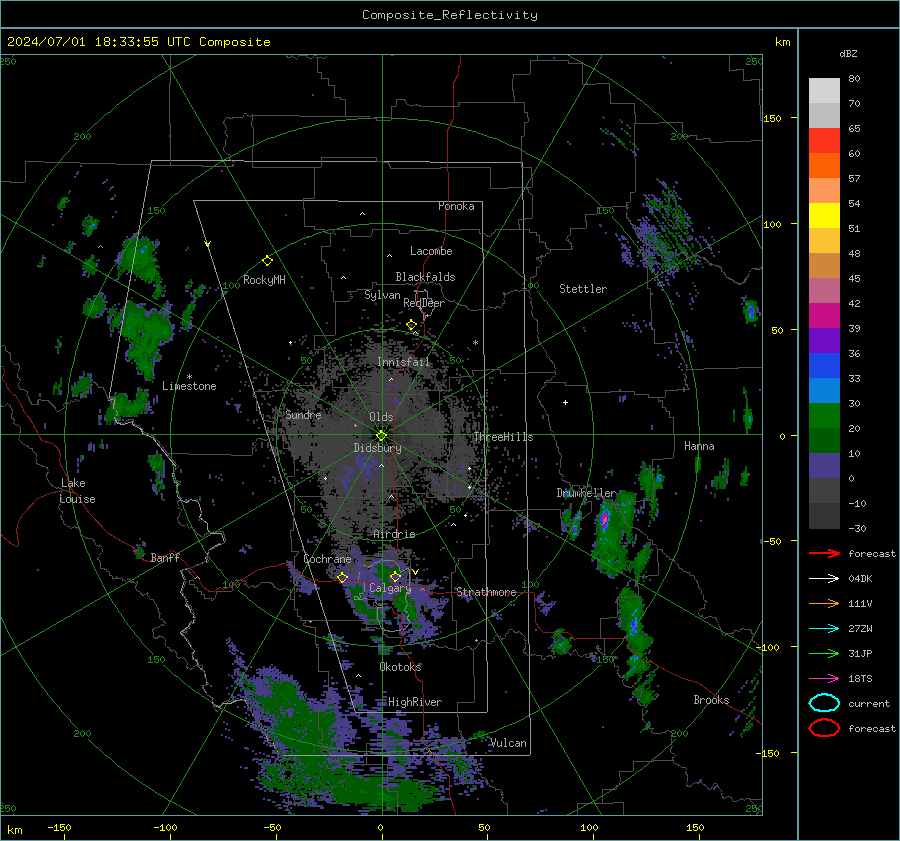
Task: Click the Composite_Reflectivity title text
Action: 450,15
